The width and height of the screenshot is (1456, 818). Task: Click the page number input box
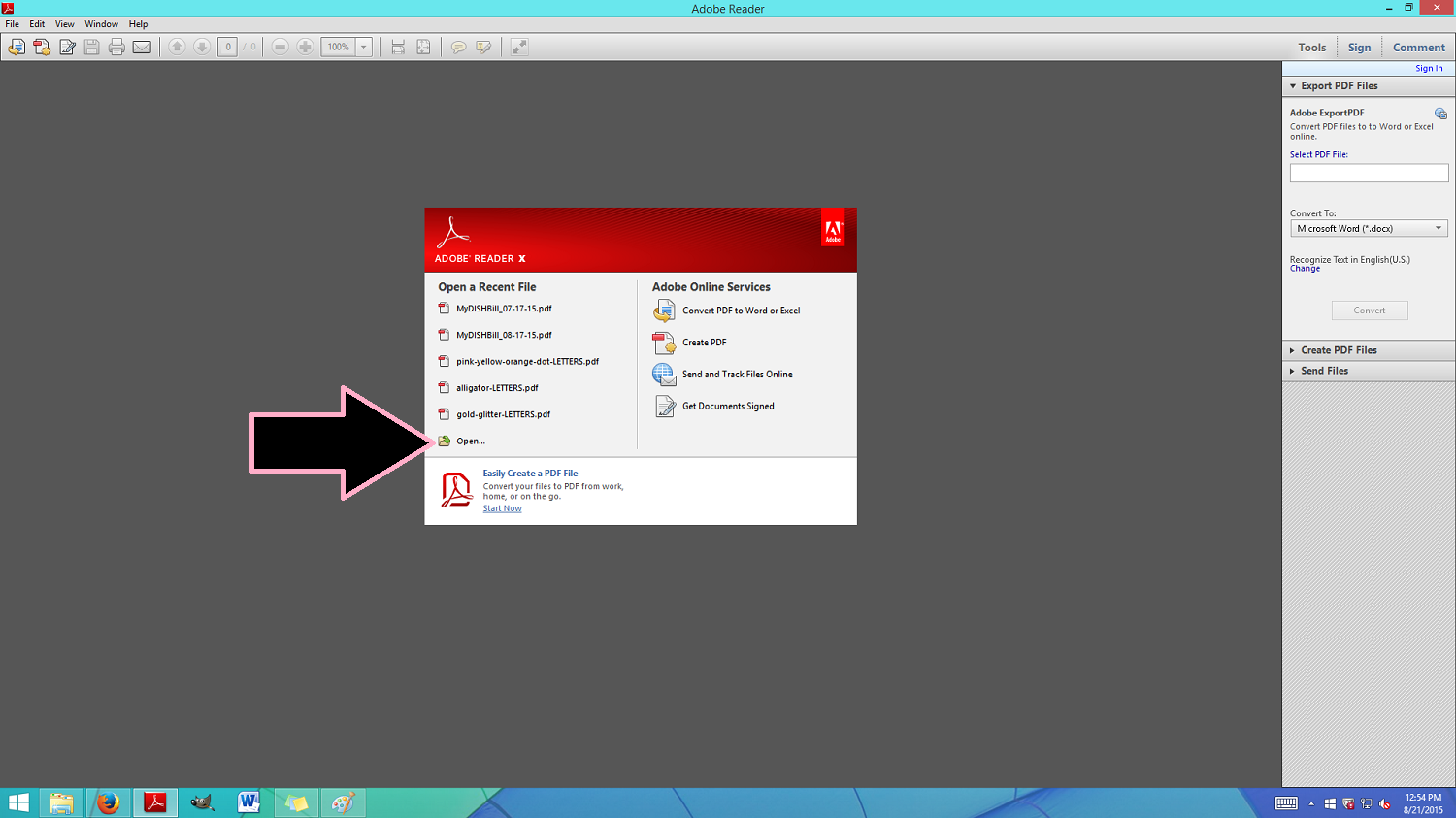pos(227,47)
